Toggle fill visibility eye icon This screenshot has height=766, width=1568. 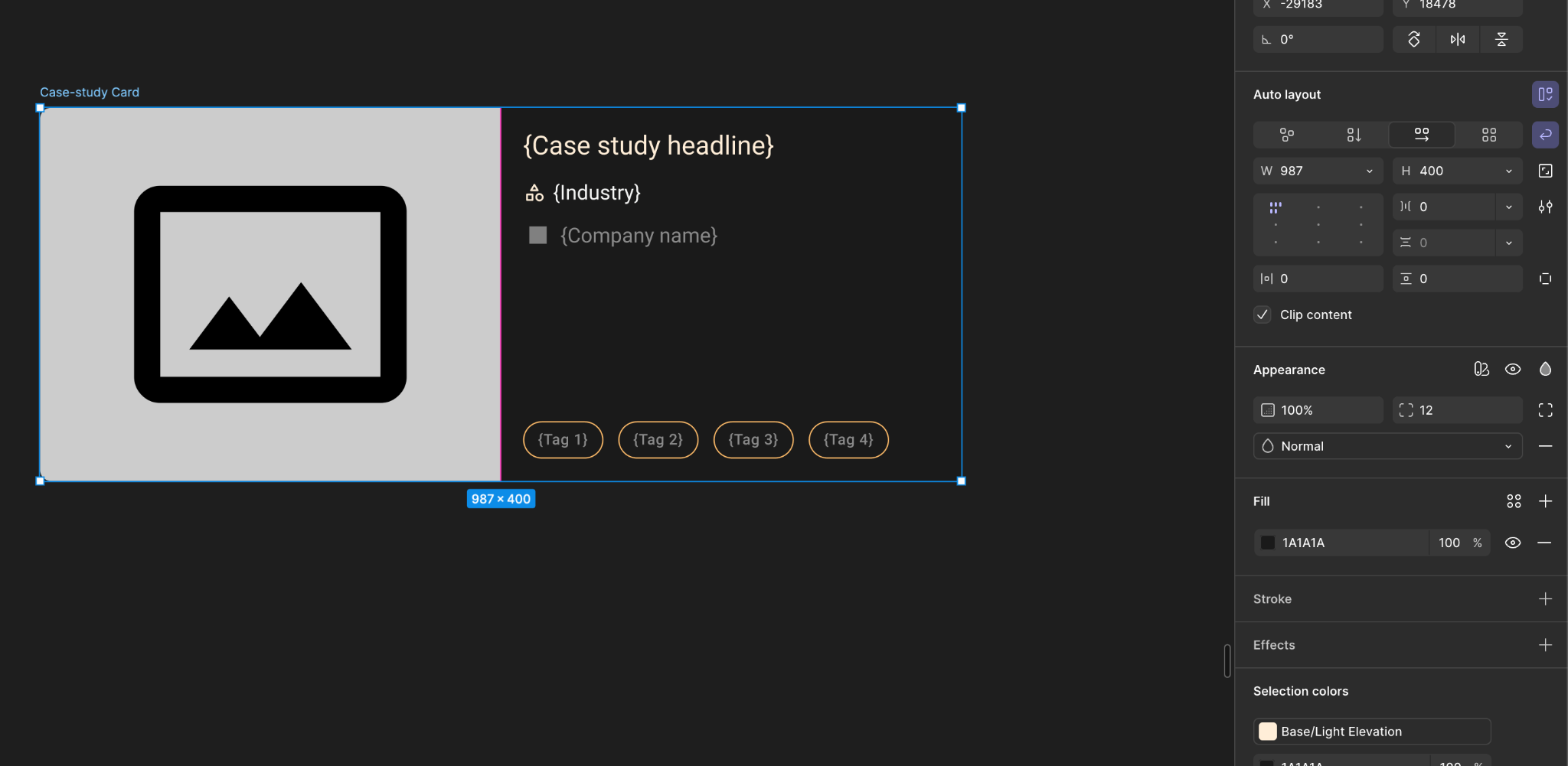click(1513, 543)
